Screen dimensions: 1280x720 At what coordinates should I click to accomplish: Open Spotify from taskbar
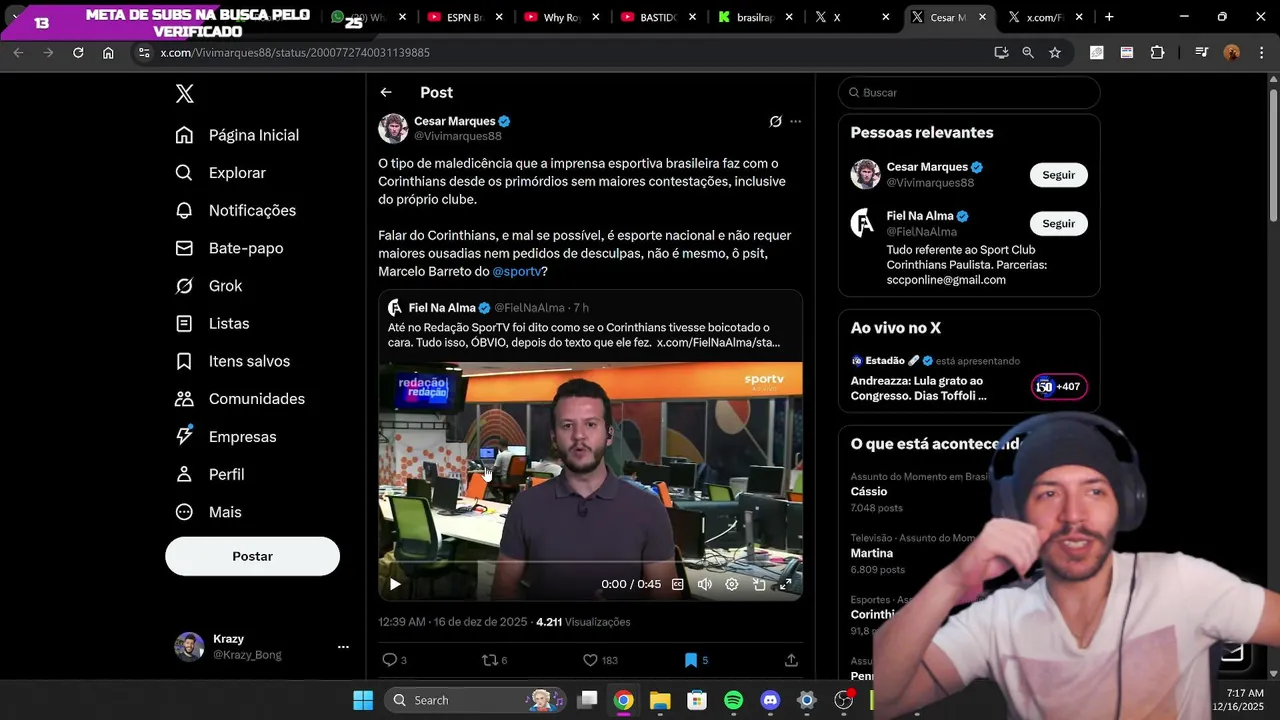coord(733,700)
